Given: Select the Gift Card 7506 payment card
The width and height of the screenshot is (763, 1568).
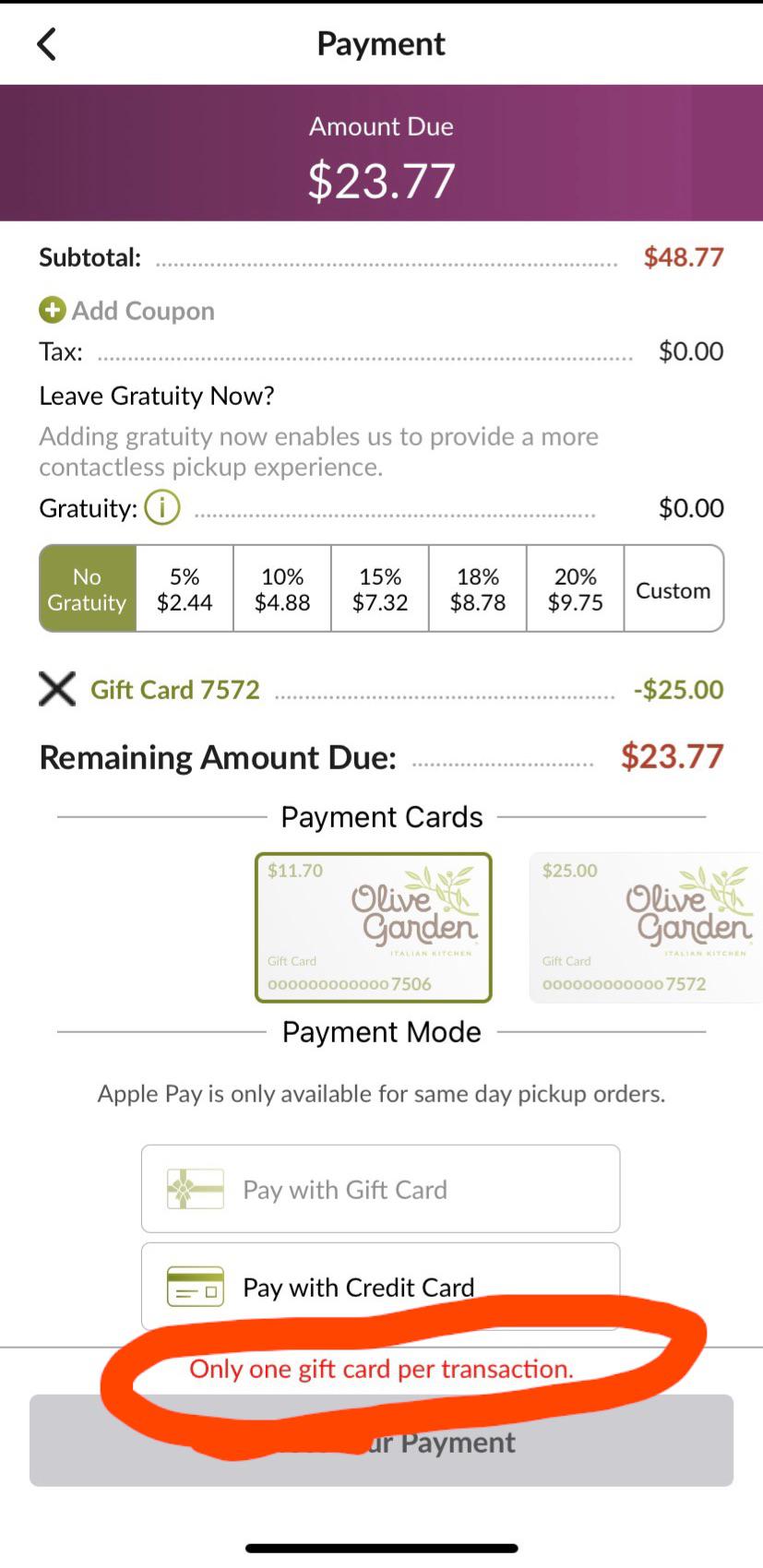Looking at the screenshot, I should pyautogui.click(x=373, y=927).
